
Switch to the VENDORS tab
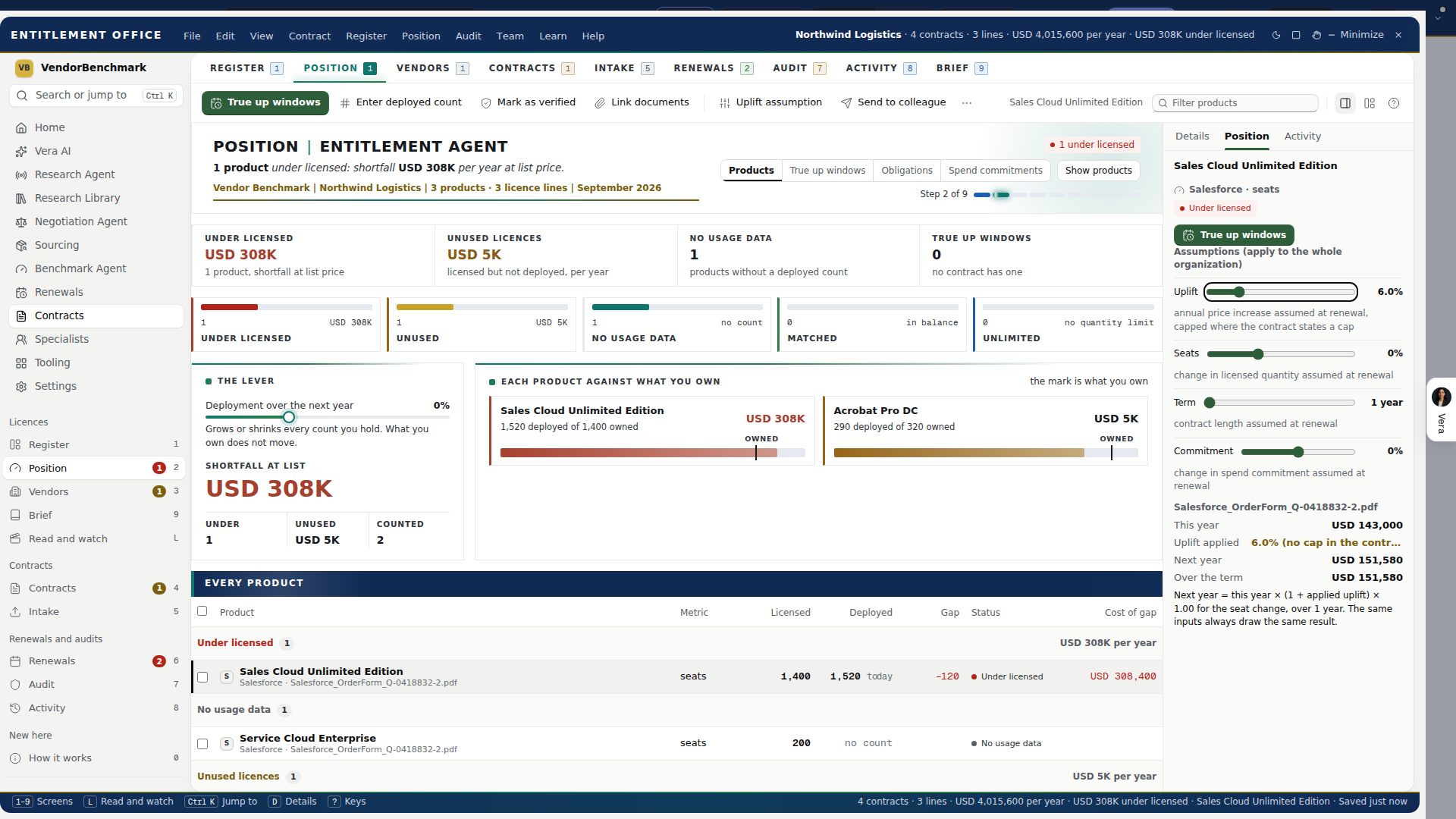(x=432, y=68)
